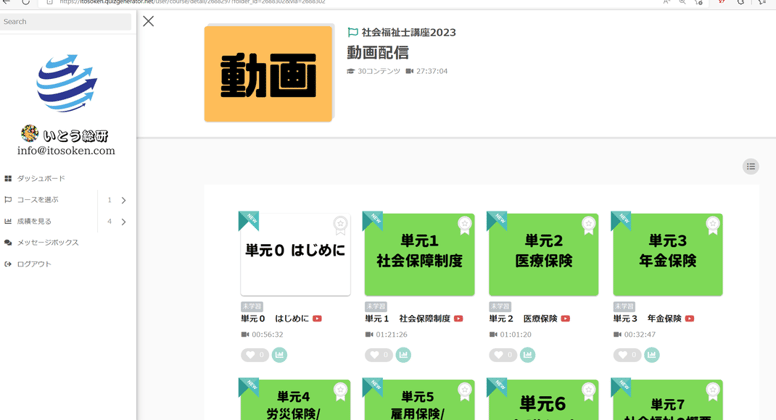Click the info@itosoken.com email text
This screenshot has width=776, height=420.
[66, 150]
